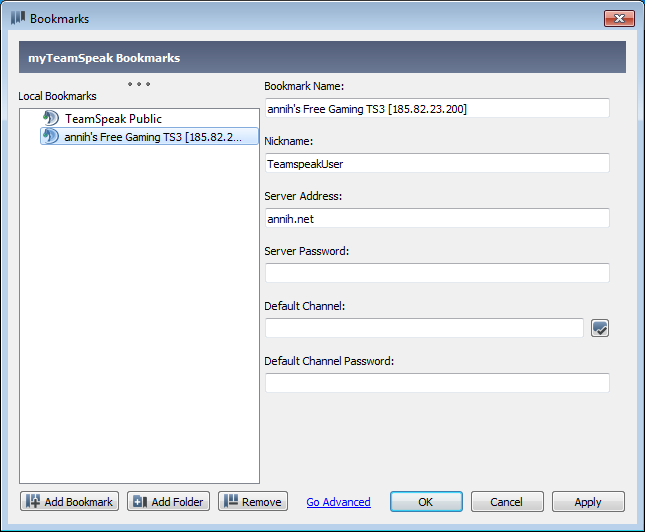Select the TeamSpeak Public bookmark
Viewport: 645px width, 532px height.
coord(113,119)
